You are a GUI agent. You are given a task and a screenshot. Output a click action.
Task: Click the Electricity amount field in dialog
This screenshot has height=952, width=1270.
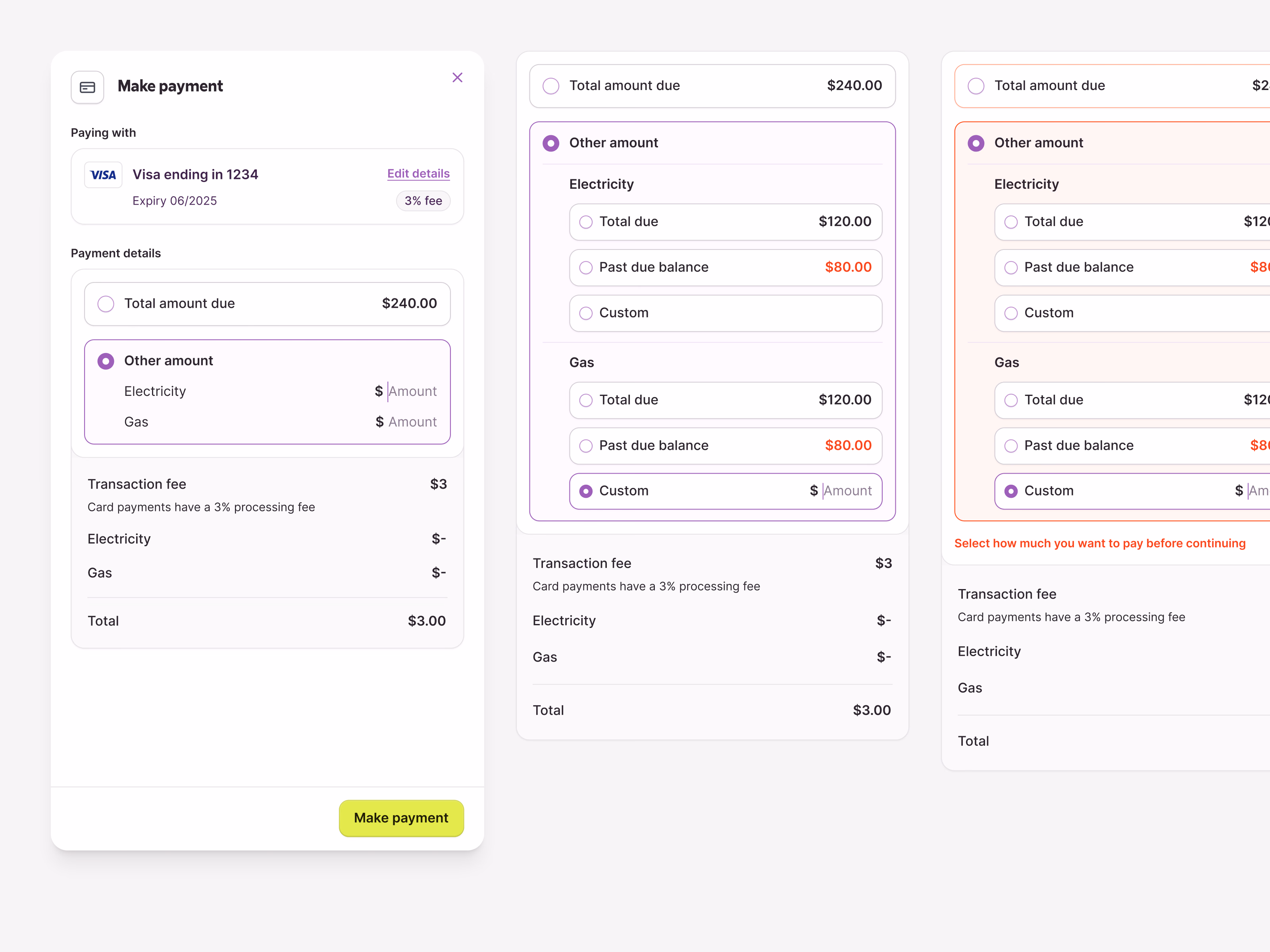(x=405, y=392)
